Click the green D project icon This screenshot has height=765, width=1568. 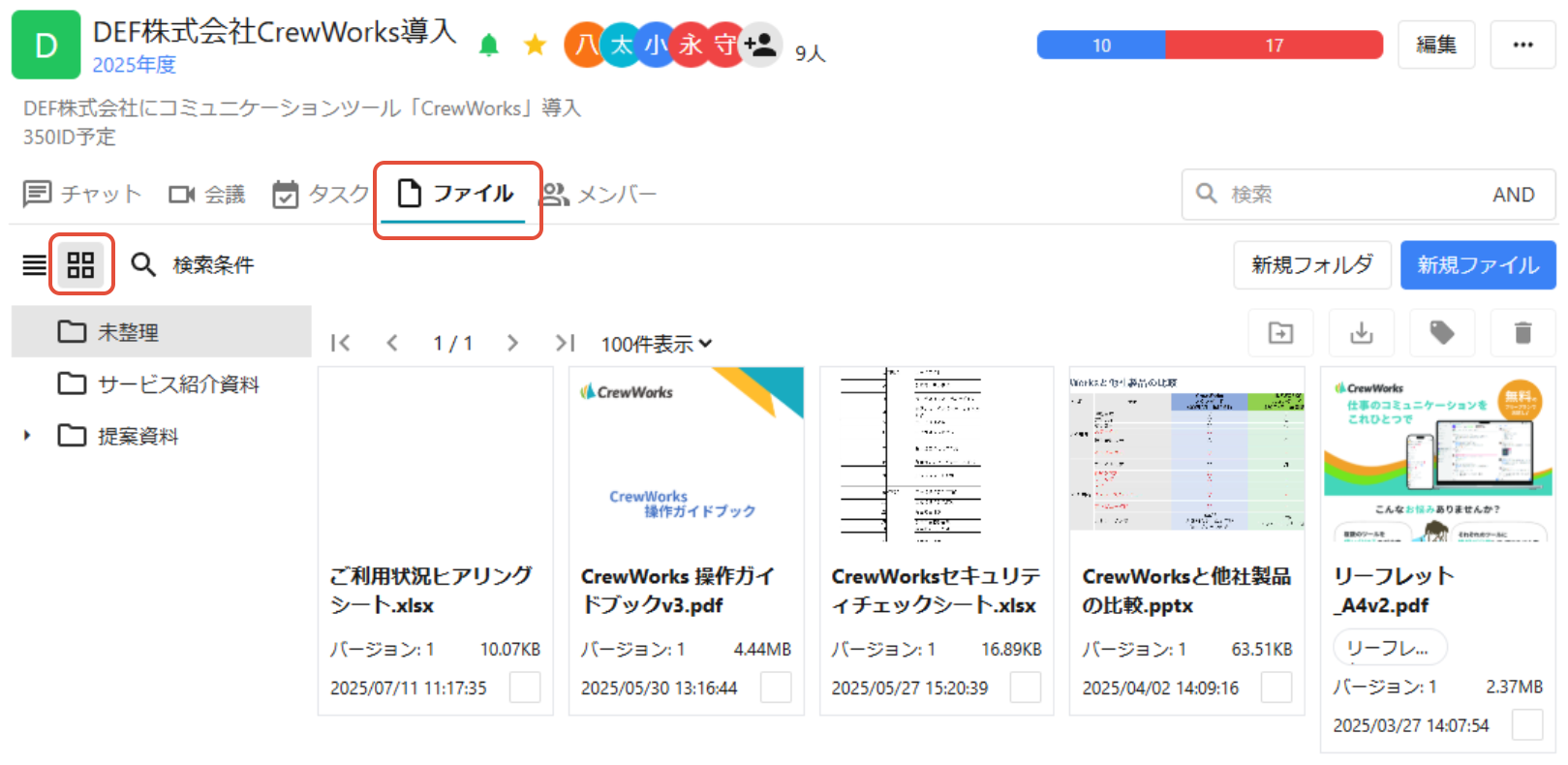46,45
